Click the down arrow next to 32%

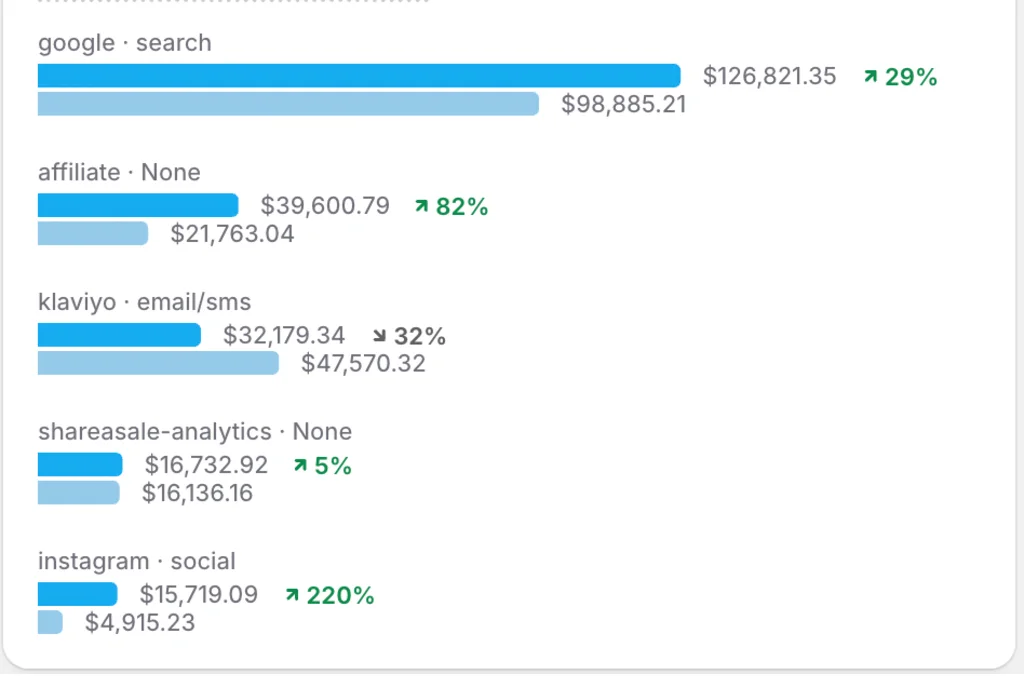pos(379,336)
